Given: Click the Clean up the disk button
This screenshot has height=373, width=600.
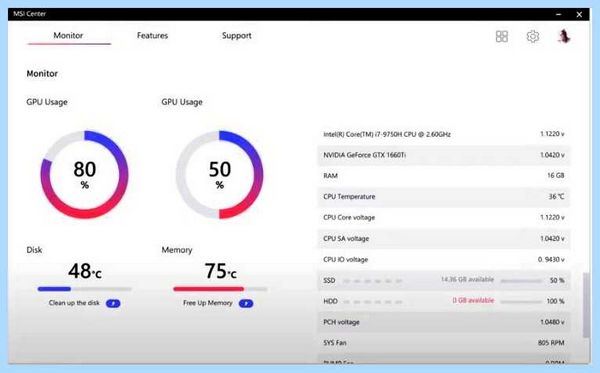Looking at the screenshot, I should pos(113,303).
